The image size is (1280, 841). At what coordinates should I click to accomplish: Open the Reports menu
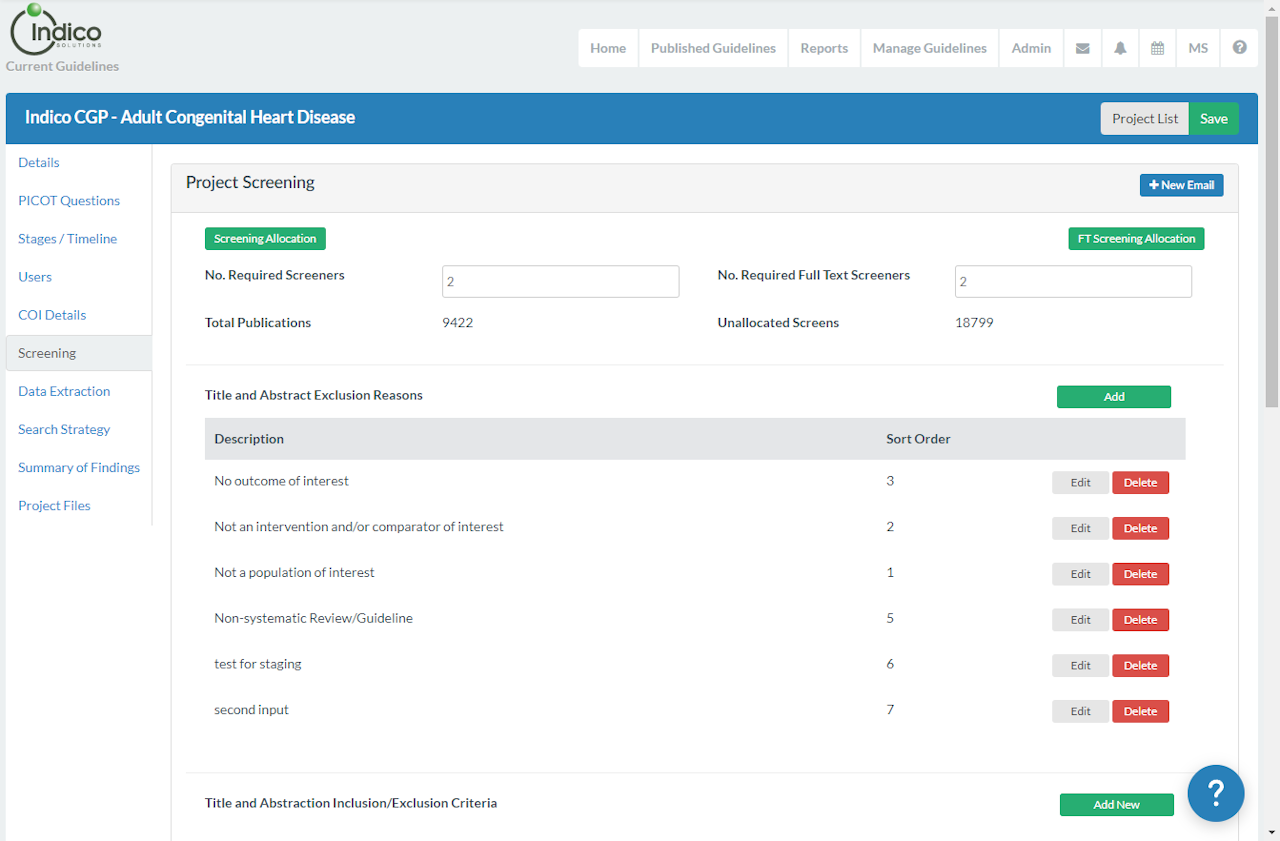point(824,48)
